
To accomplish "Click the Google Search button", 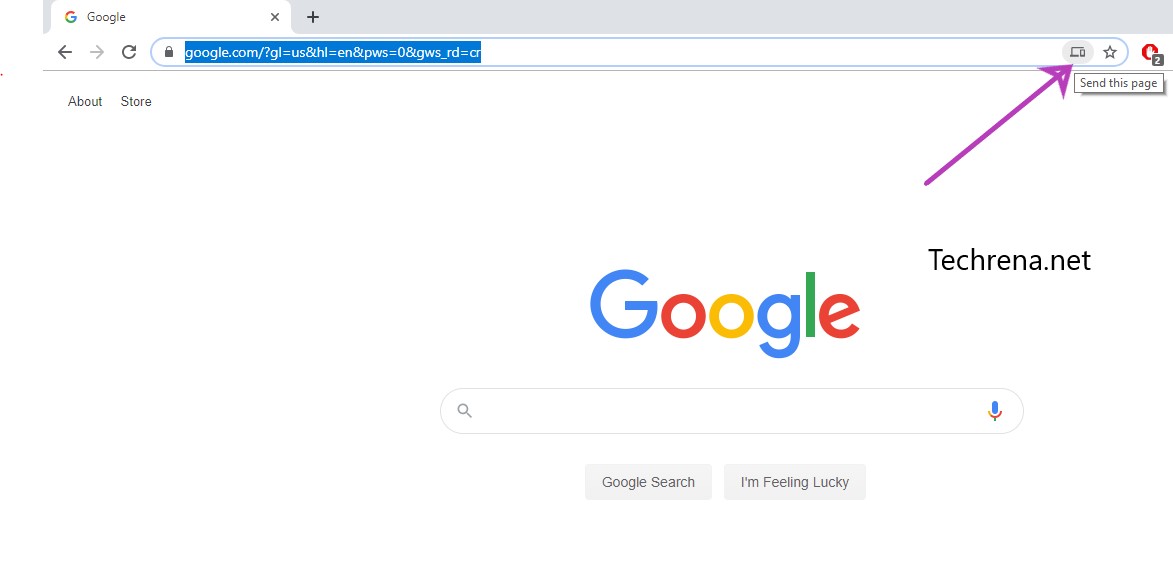I will click(648, 482).
